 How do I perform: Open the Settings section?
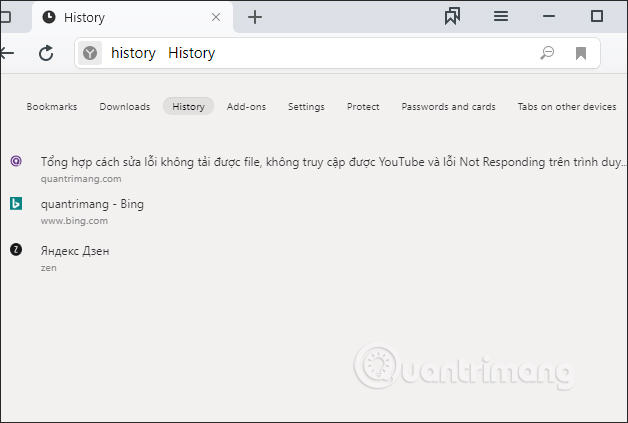(306, 107)
